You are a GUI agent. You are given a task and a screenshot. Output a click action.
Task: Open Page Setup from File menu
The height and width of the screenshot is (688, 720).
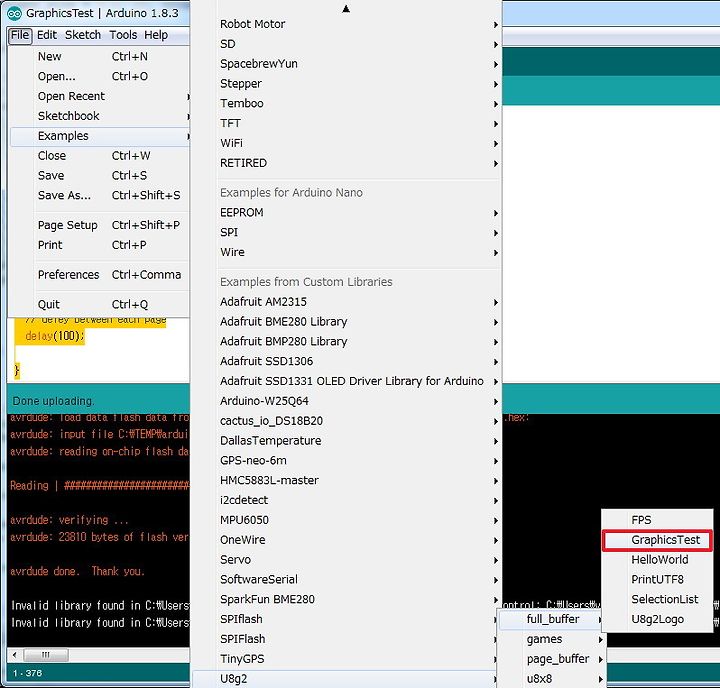coord(100,225)
